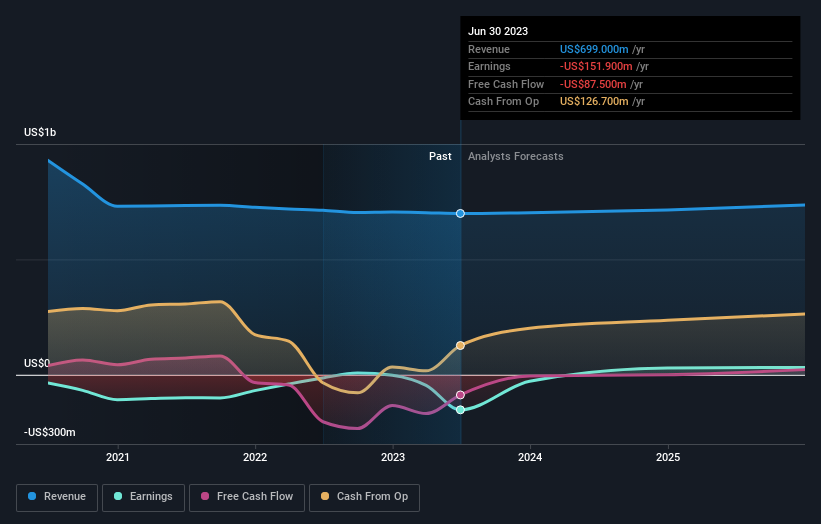821x524 pixels.
Task: Toggle the Earnings legend button
Action: point(143,497)
